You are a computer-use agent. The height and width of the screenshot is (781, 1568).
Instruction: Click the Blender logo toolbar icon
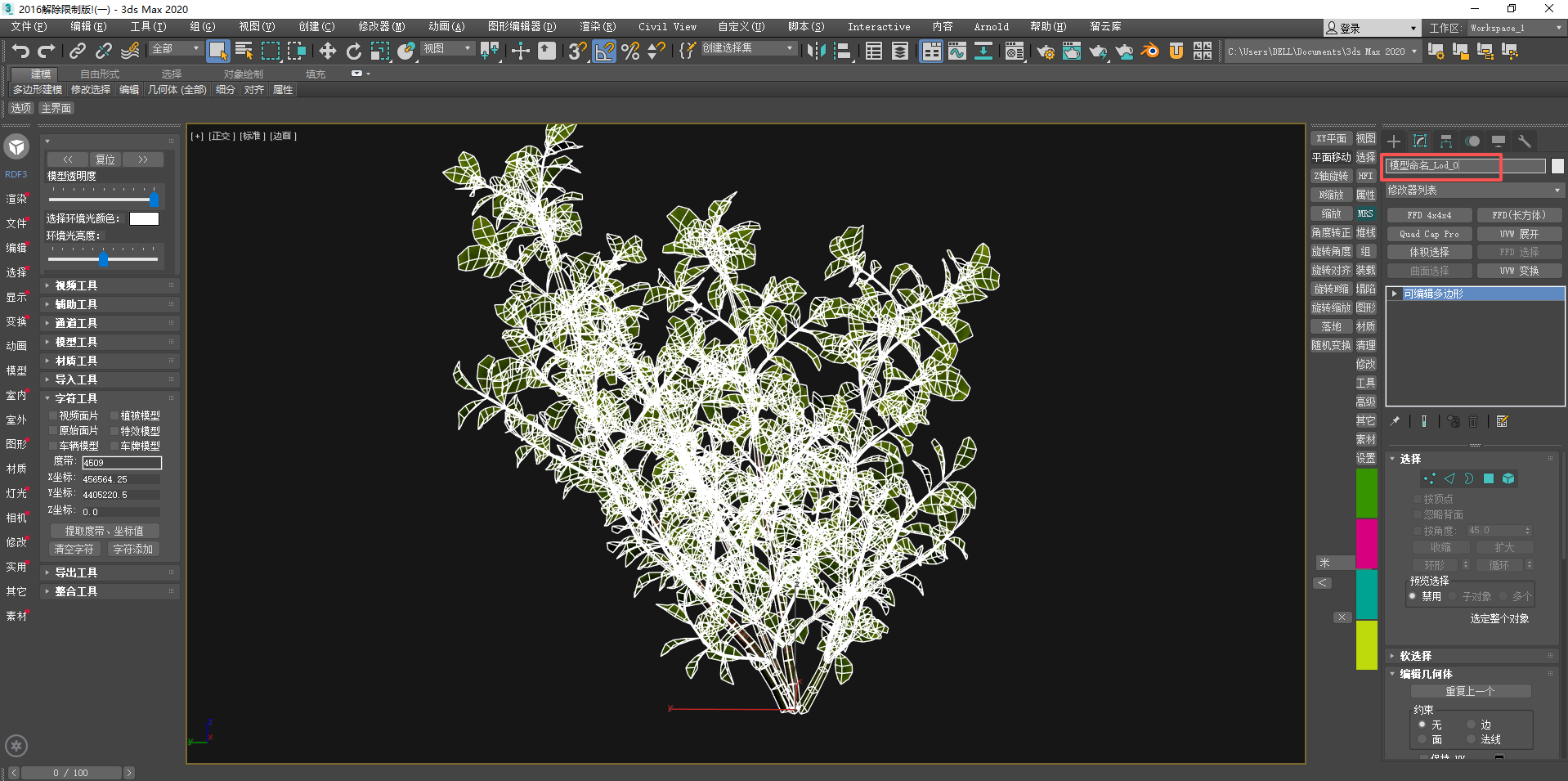[x=1149, y=52]
